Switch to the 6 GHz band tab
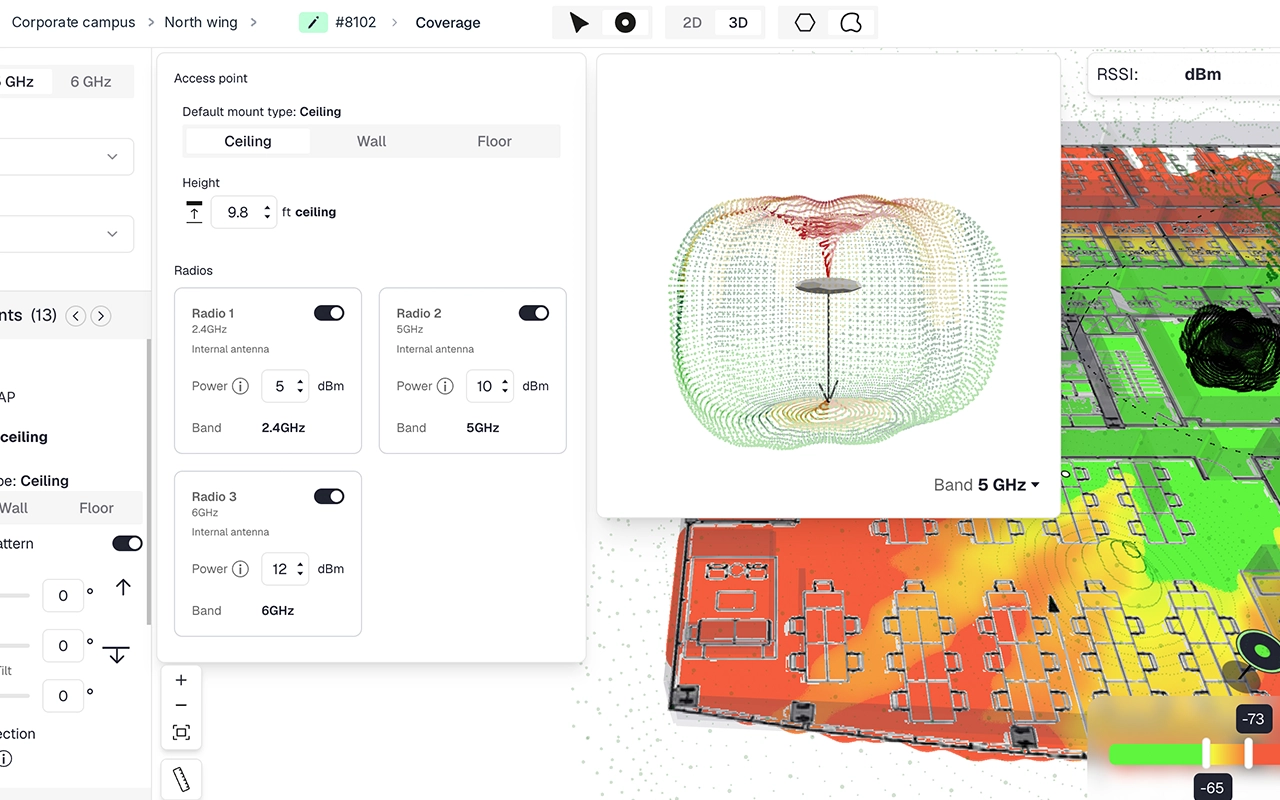Viewport: 1280px width, 800px height. (x=91, y=82)
